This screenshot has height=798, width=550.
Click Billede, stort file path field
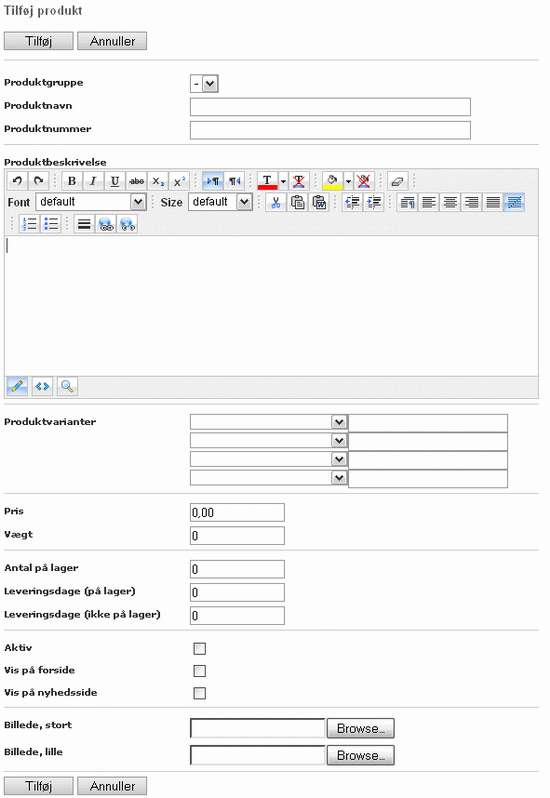257,728
